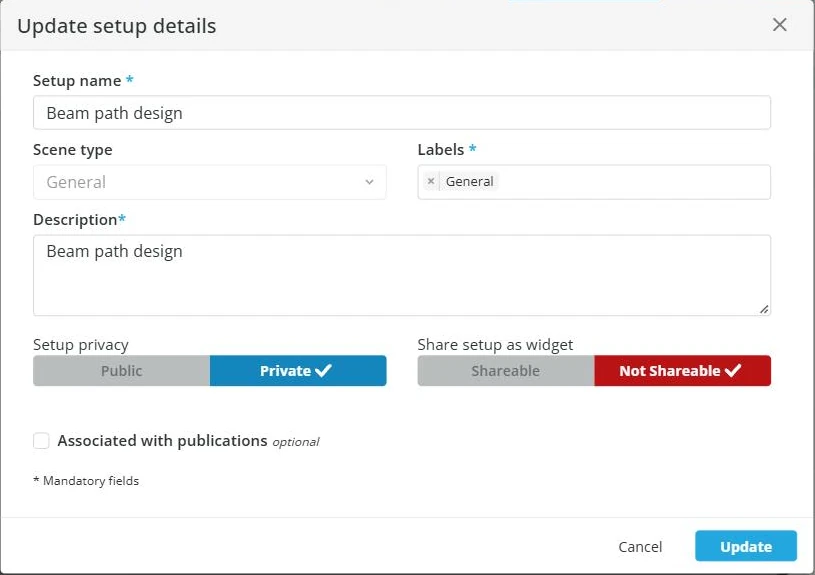Remove the General label tag
Screen dimensions: 815x575
(x=431, y=181)
